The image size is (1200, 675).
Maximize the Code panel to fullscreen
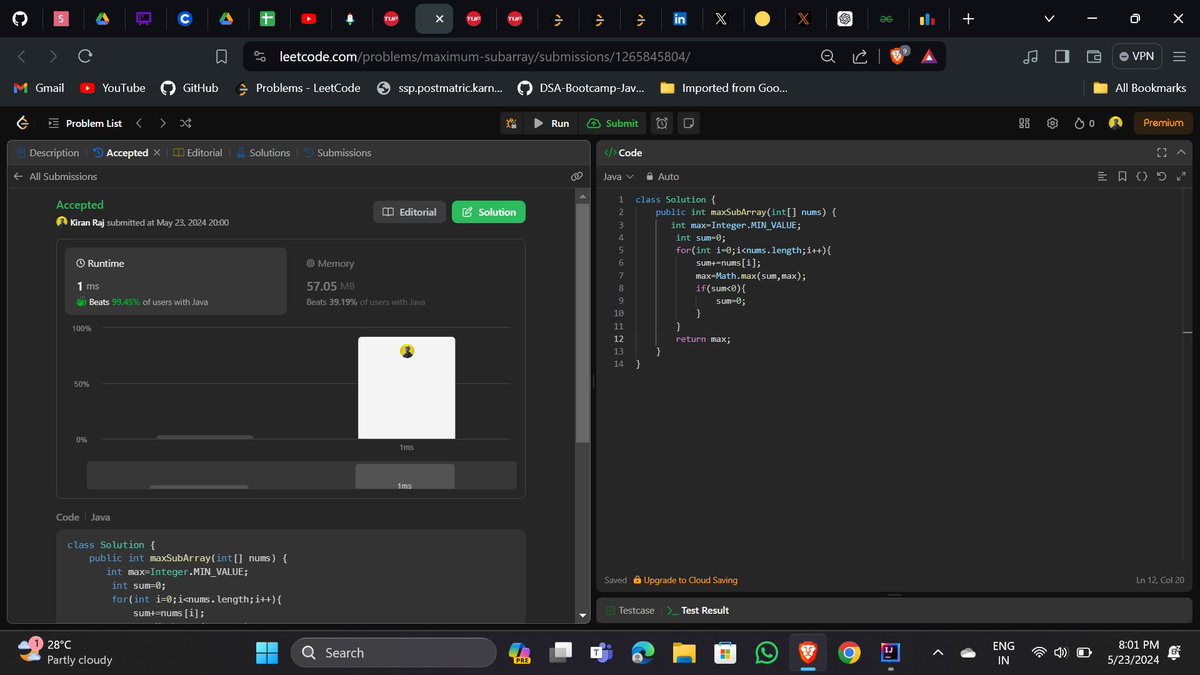(x=1162, y=153)
